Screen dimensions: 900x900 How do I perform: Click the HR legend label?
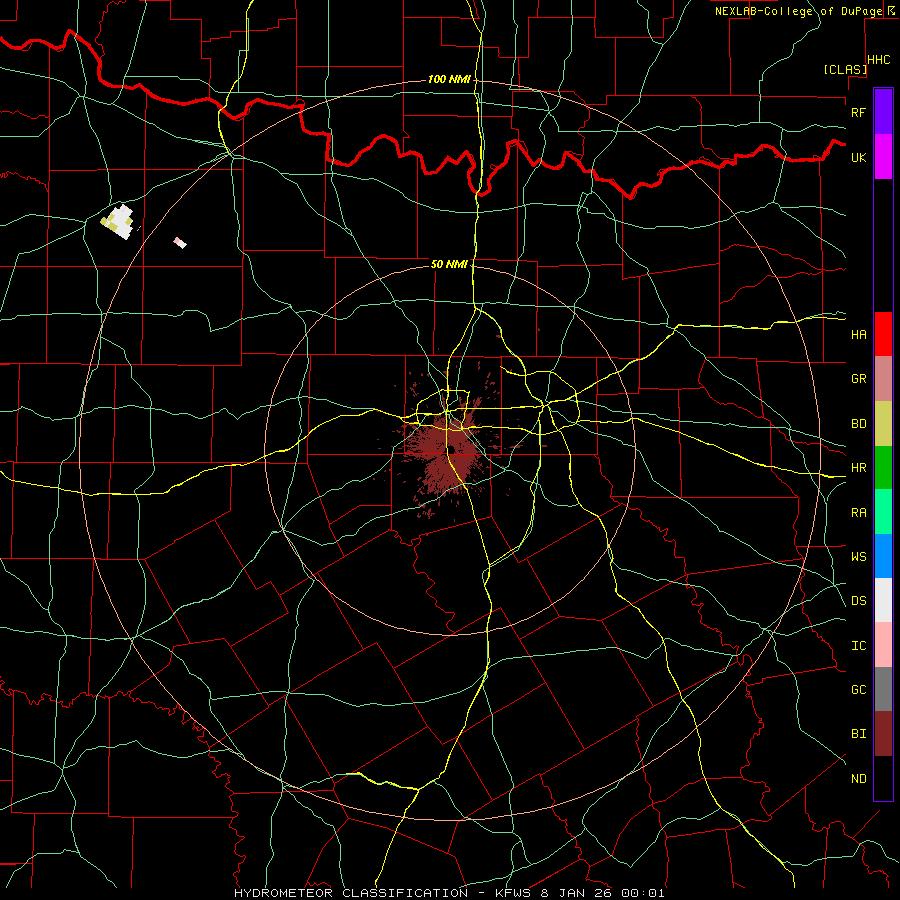[x=858, y=468]
